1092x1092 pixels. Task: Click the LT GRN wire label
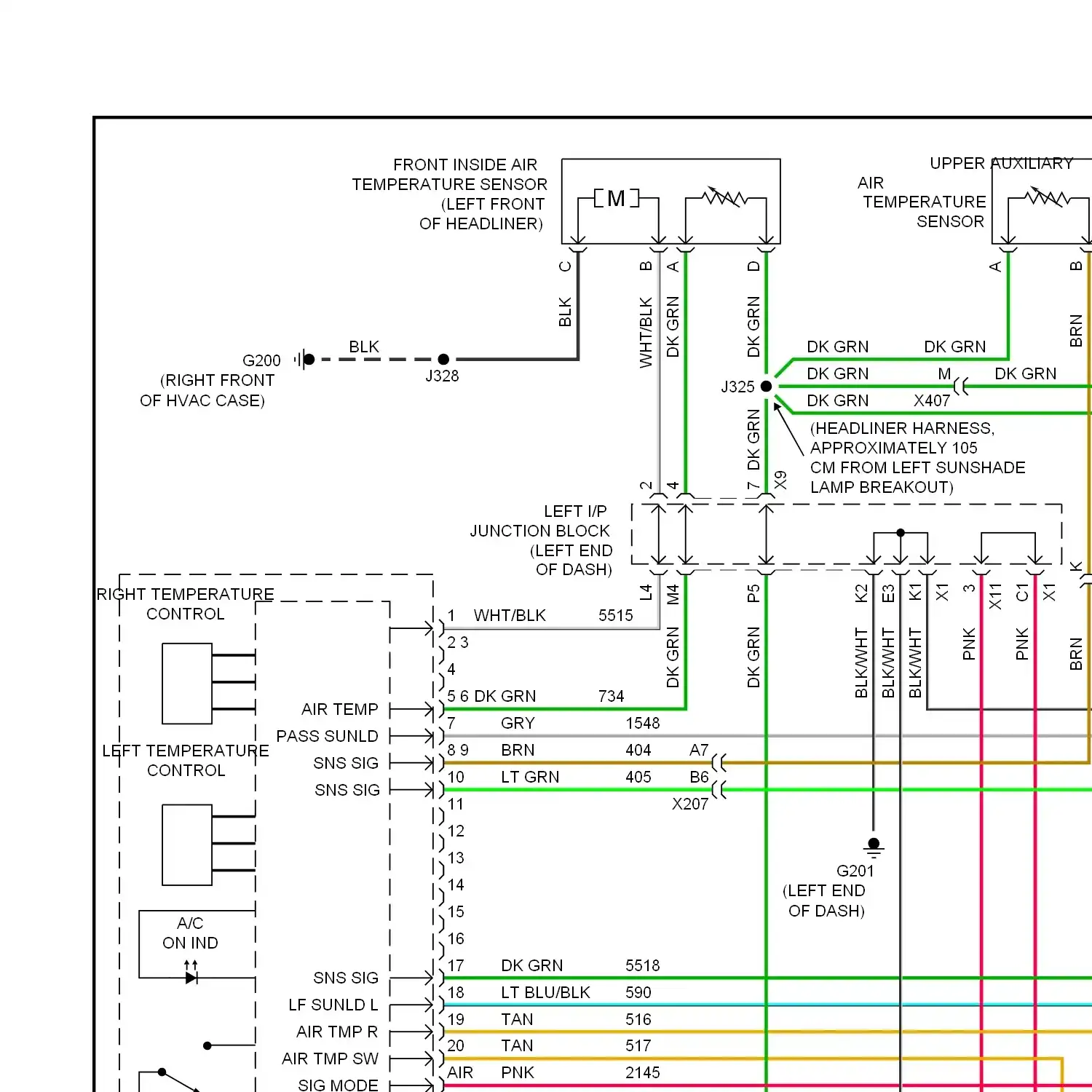[530, 777]
